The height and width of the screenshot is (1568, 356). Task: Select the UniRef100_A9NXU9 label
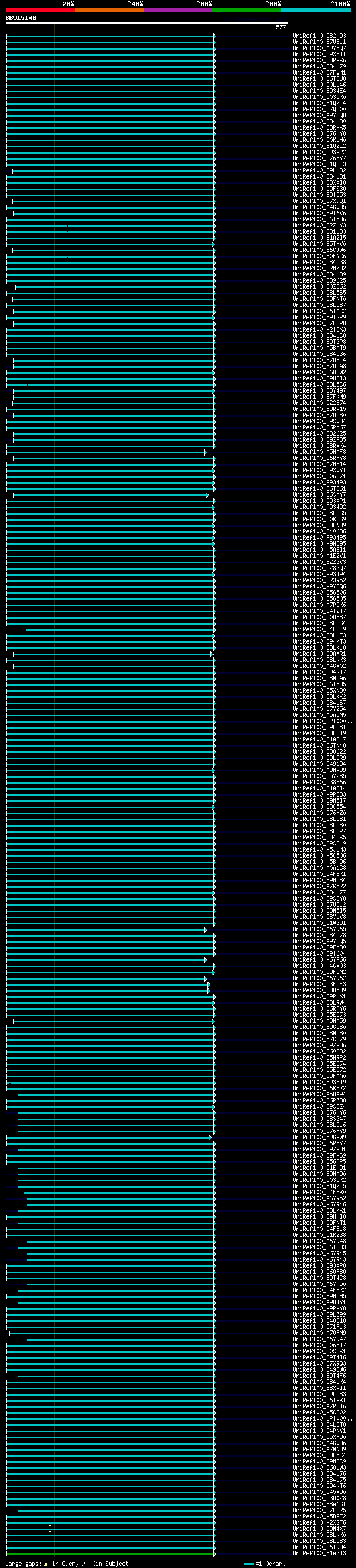[319, 770]
